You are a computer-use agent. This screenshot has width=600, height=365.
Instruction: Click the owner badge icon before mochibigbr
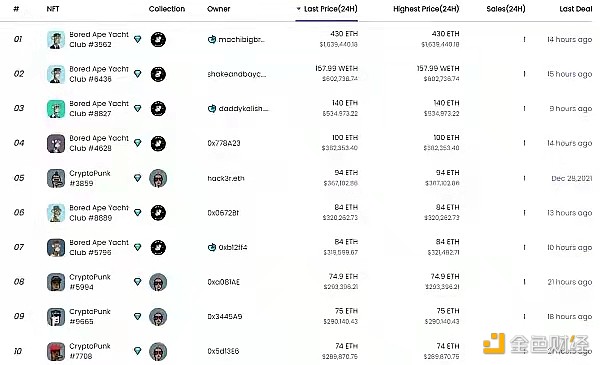point(212,39)
